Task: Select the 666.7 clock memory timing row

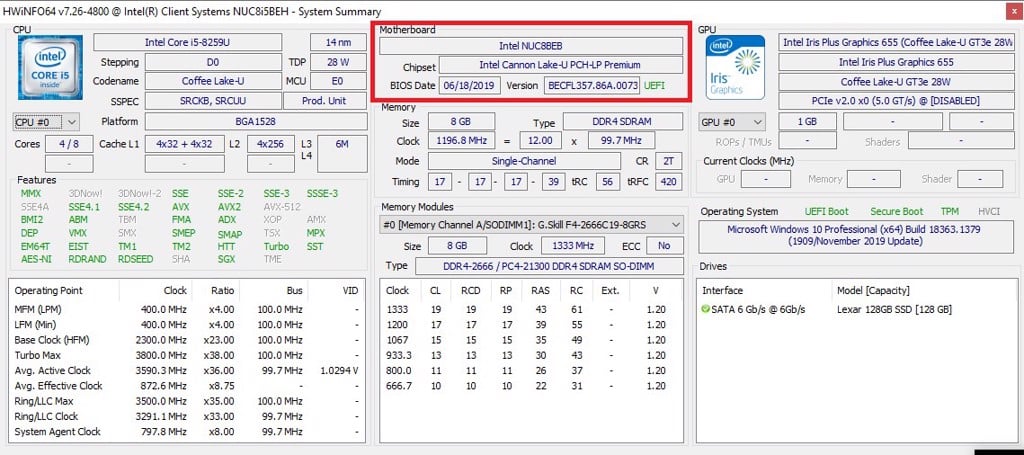Action: click(x=531, y=386)
